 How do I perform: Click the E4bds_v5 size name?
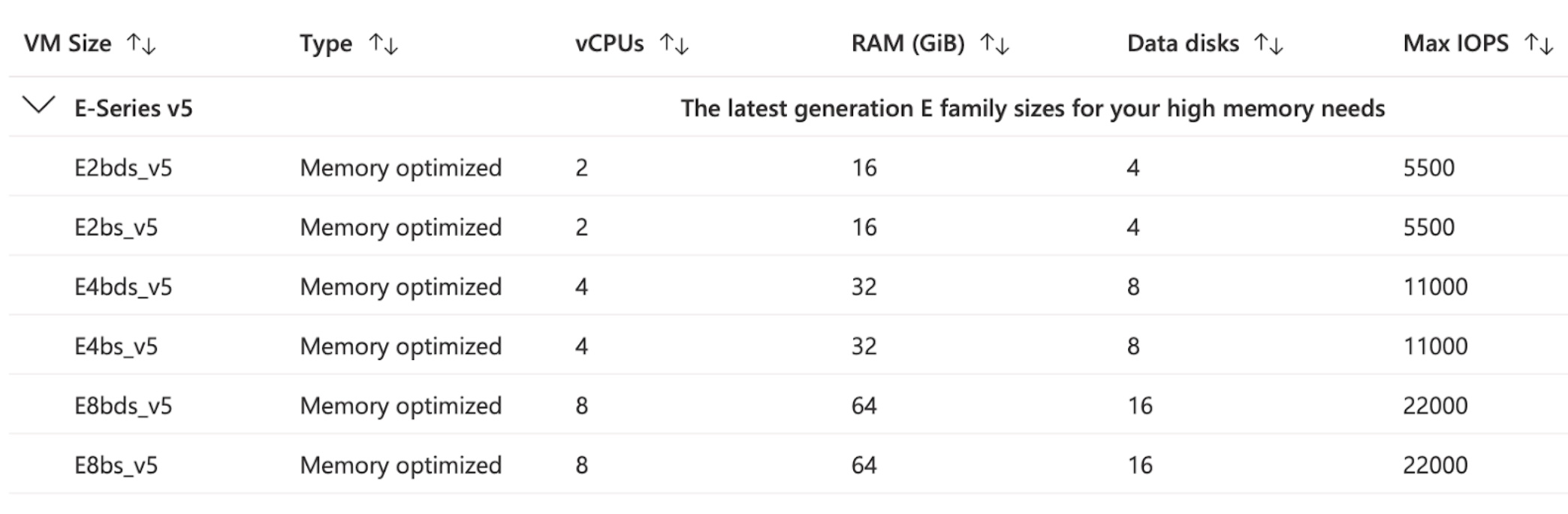tap(122, 286)
